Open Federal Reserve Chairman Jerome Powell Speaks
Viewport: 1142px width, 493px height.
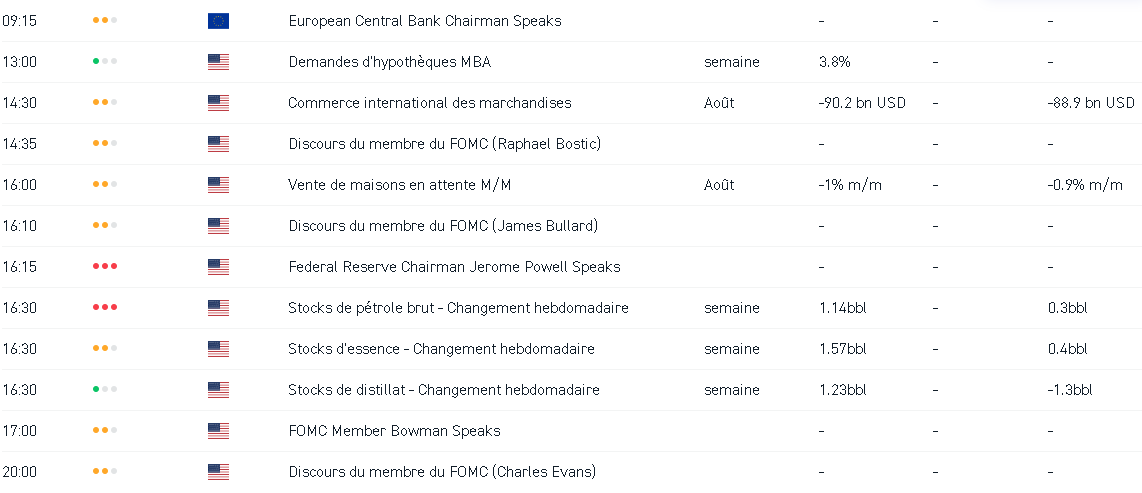pyautogui.click(x=454, y=267)
